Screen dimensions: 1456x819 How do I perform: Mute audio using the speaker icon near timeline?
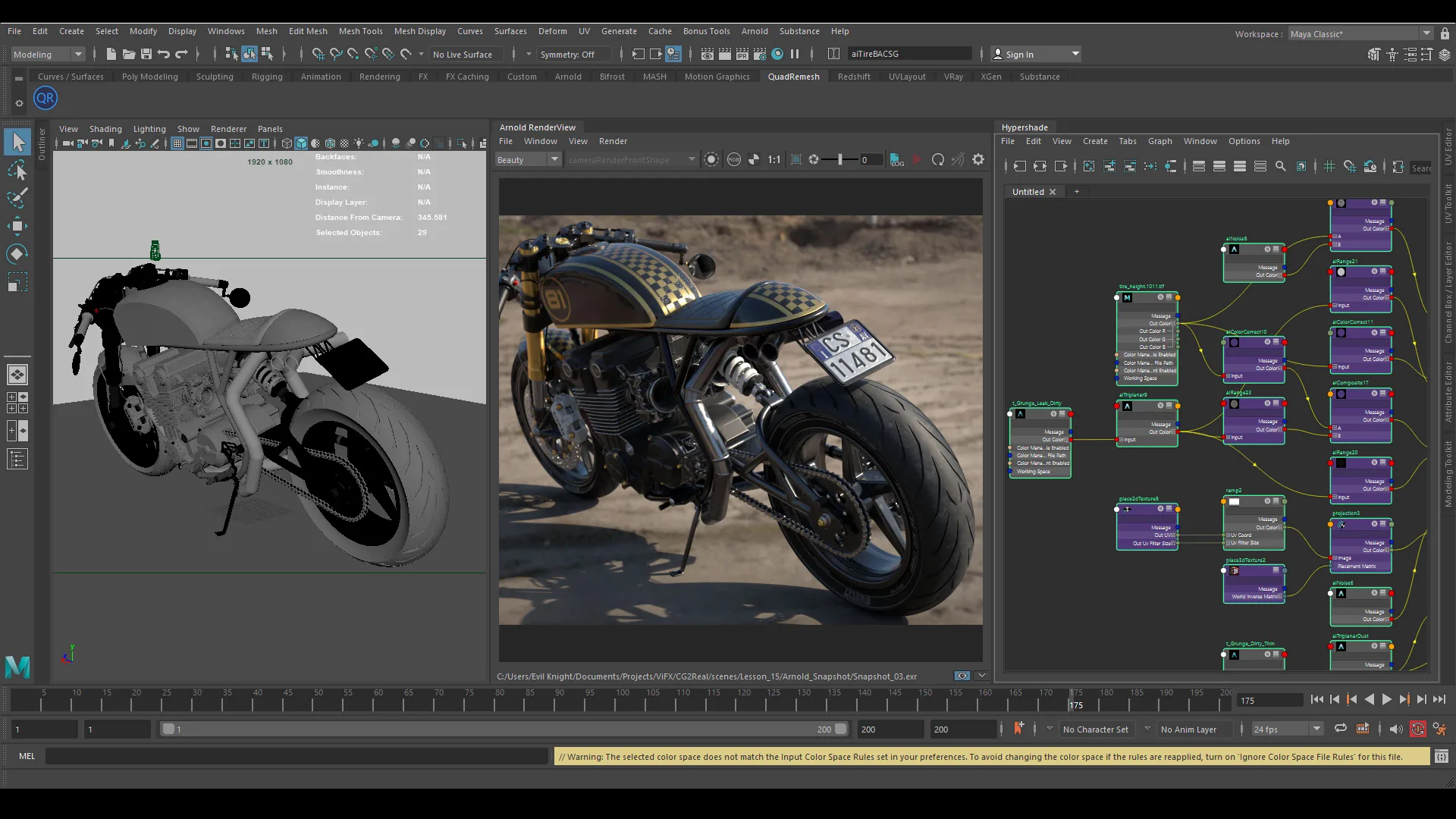click(1396, 729)
